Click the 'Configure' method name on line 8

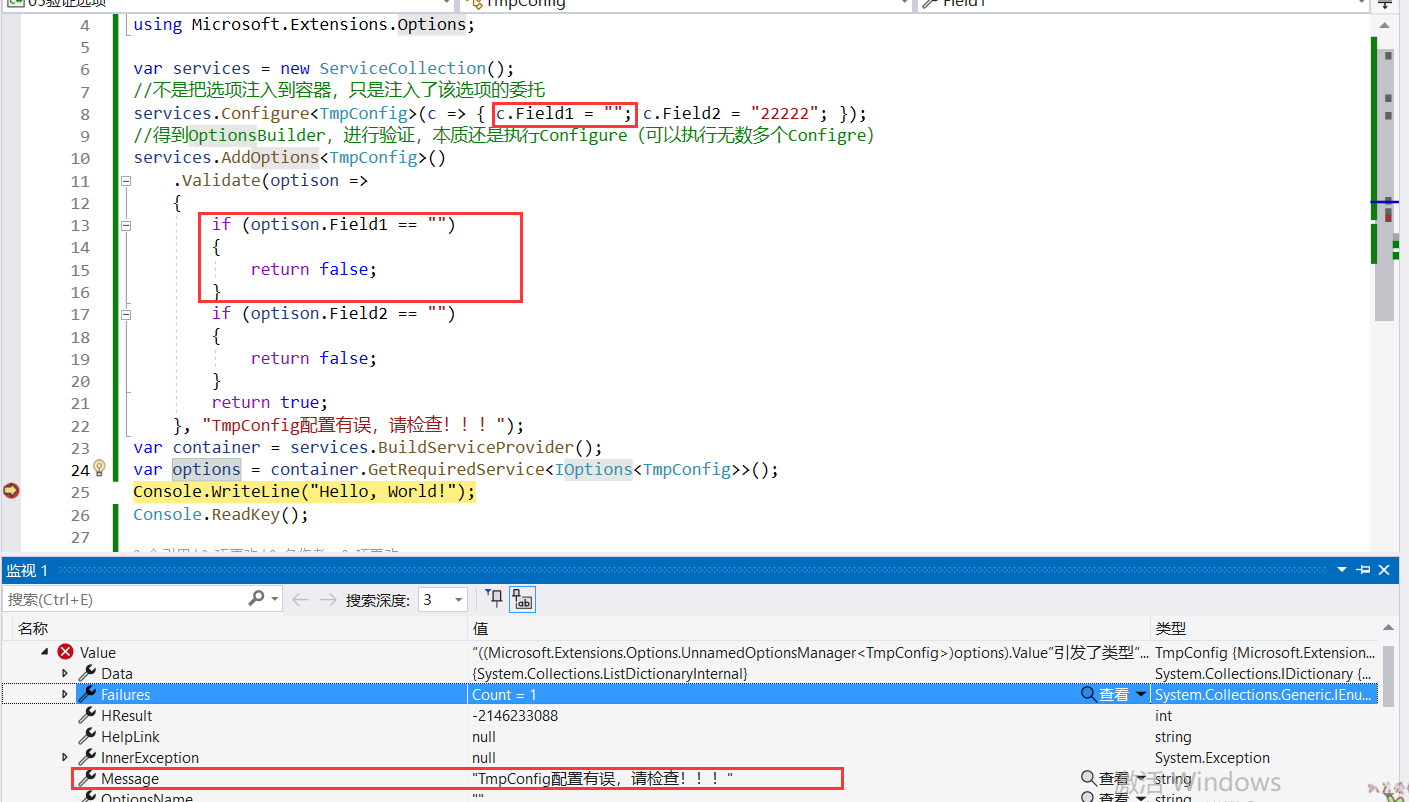266,113
